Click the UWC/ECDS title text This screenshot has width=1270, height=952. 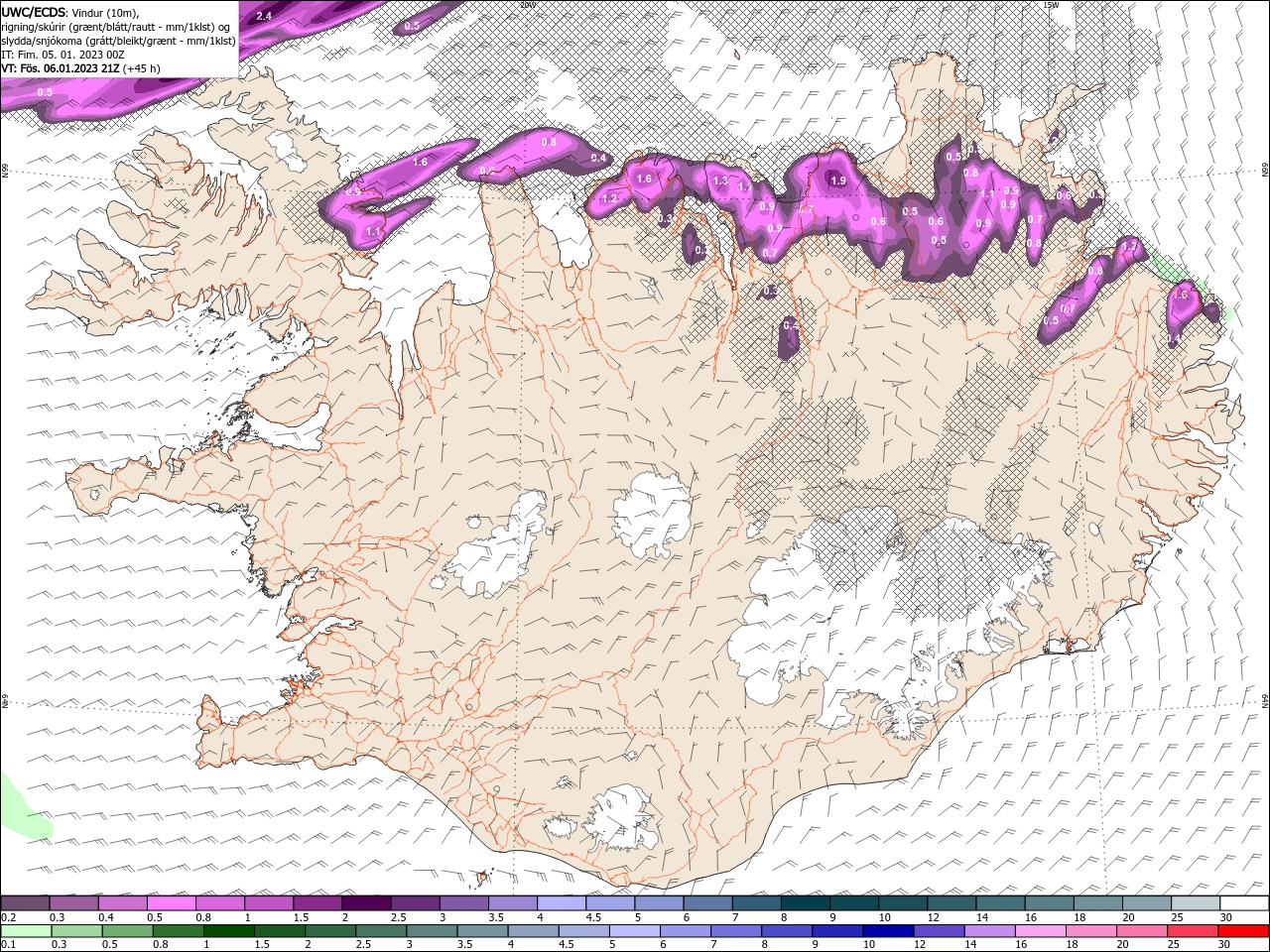pyautogui.click(x=34, y=12)
